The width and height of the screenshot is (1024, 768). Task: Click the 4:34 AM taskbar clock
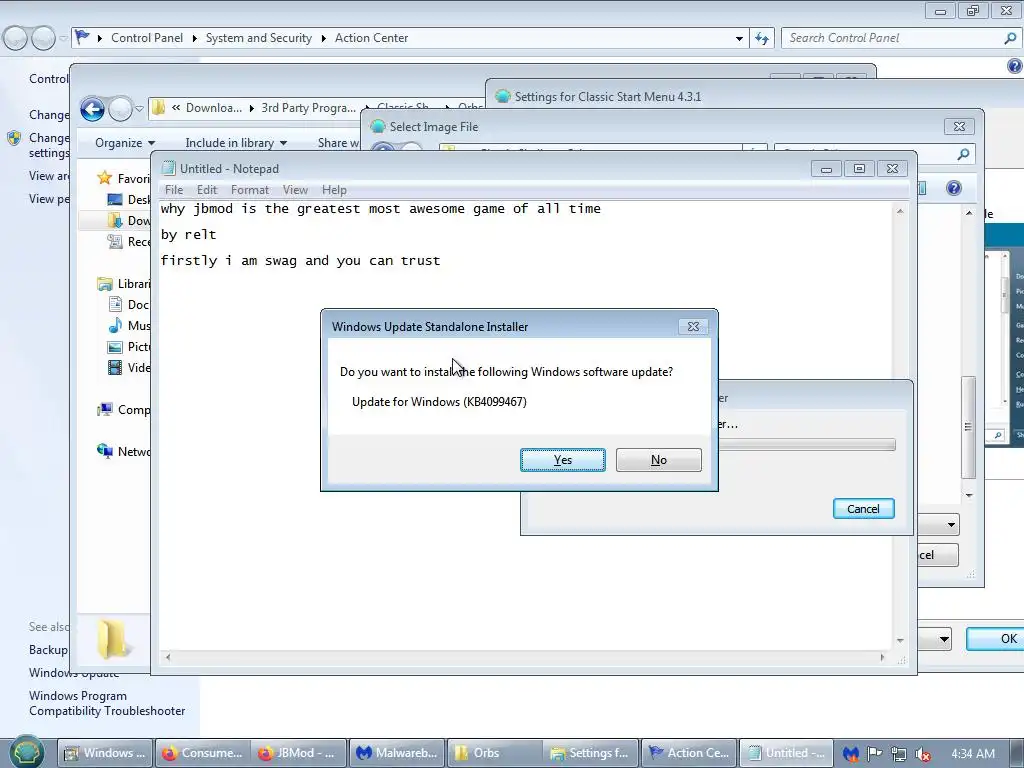973,754
